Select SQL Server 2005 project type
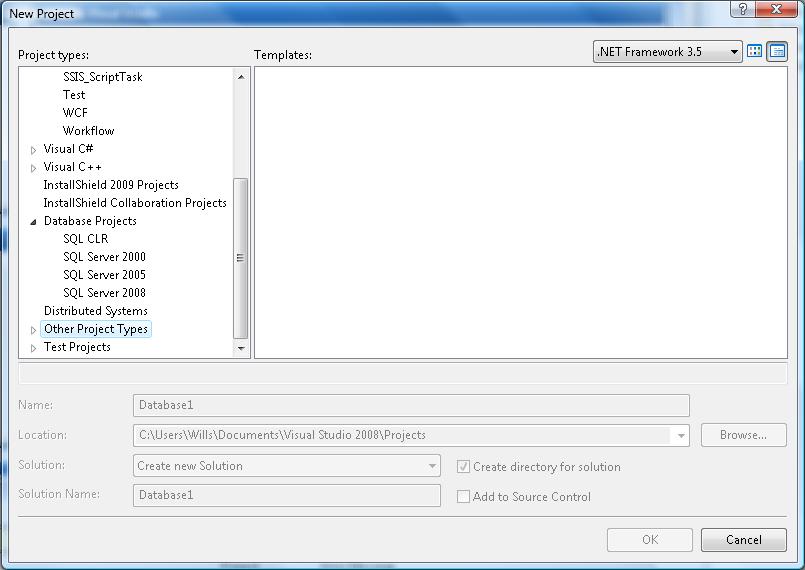The height and width of the screenshot is (570, 805). tap(104, 275)
